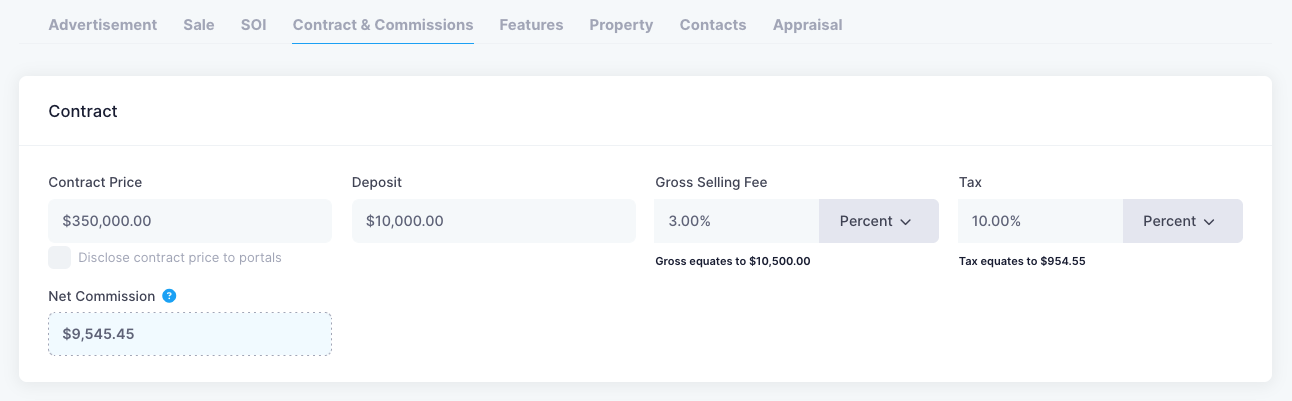
Task: Switch to the Features tab
Action: click(531, 25)
